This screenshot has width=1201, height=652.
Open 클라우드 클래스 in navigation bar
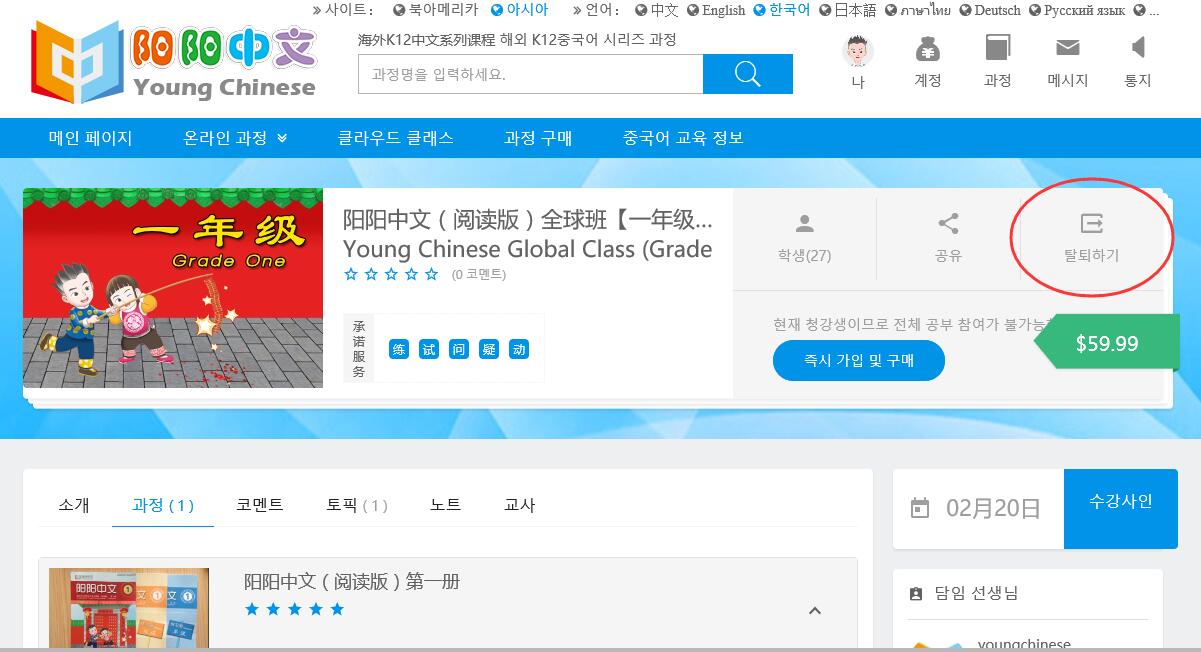pos(395,138)
